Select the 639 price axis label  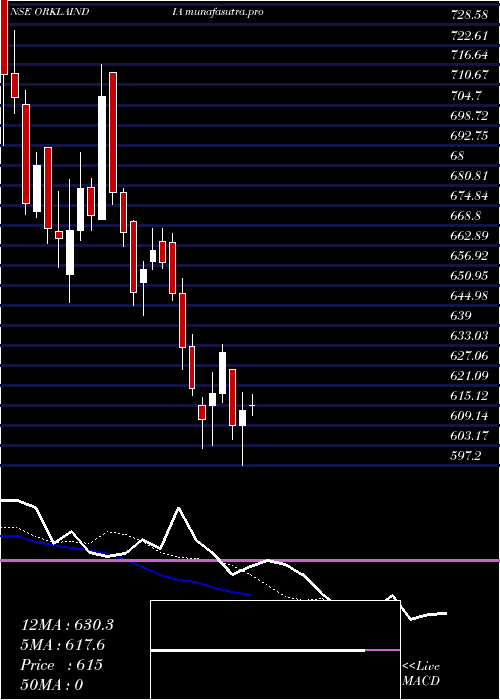[x=462, y=316]
